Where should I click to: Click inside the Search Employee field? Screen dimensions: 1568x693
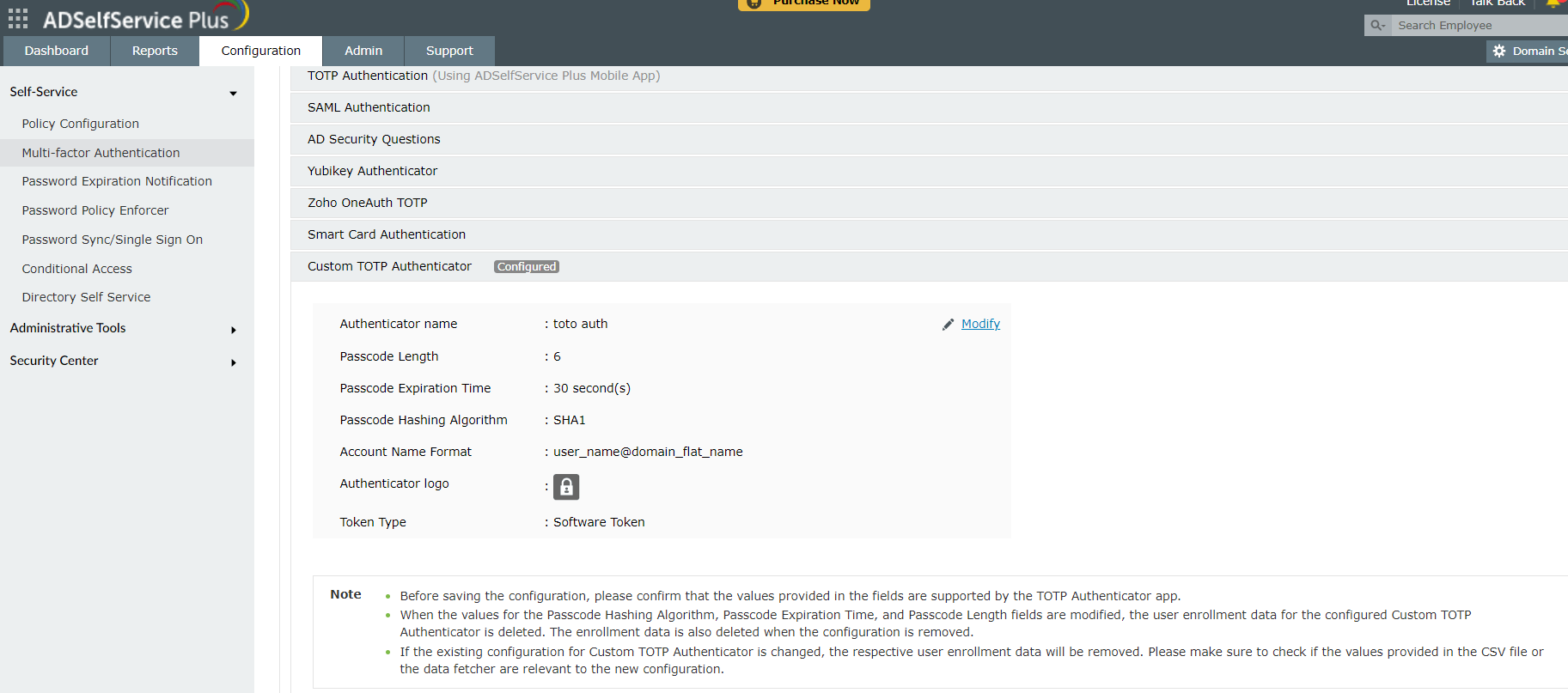[x=1480, y=26]
